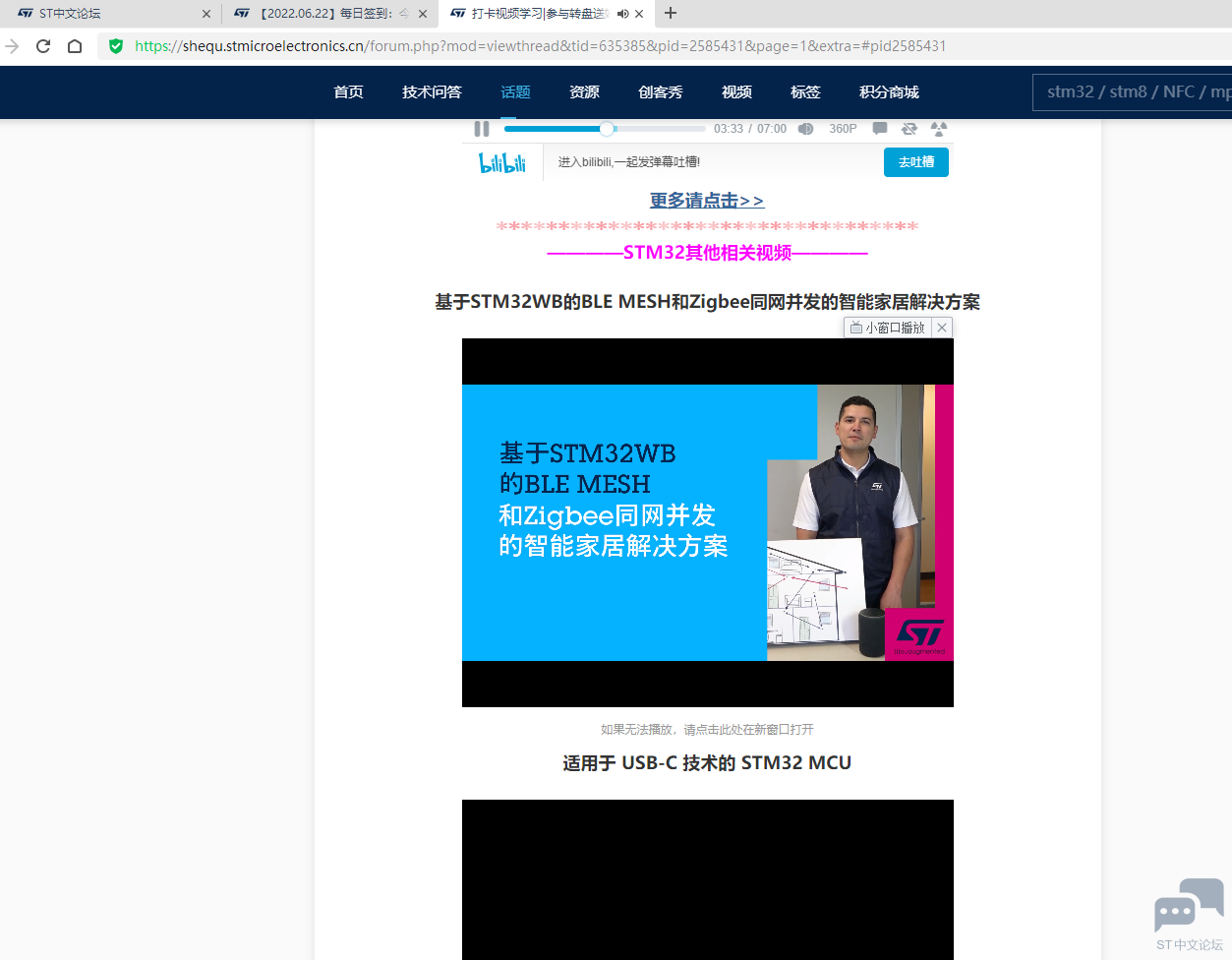Close the 每日签到 tab
The image size is (1232, 960).
423,14
